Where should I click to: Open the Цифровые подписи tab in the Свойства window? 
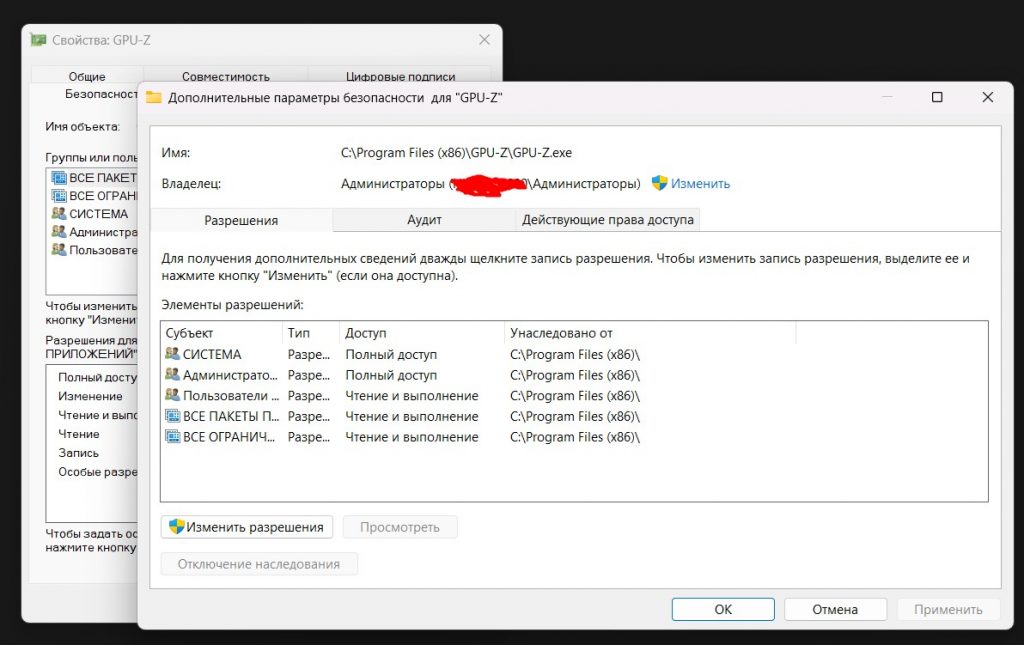[x=400, y=76]
